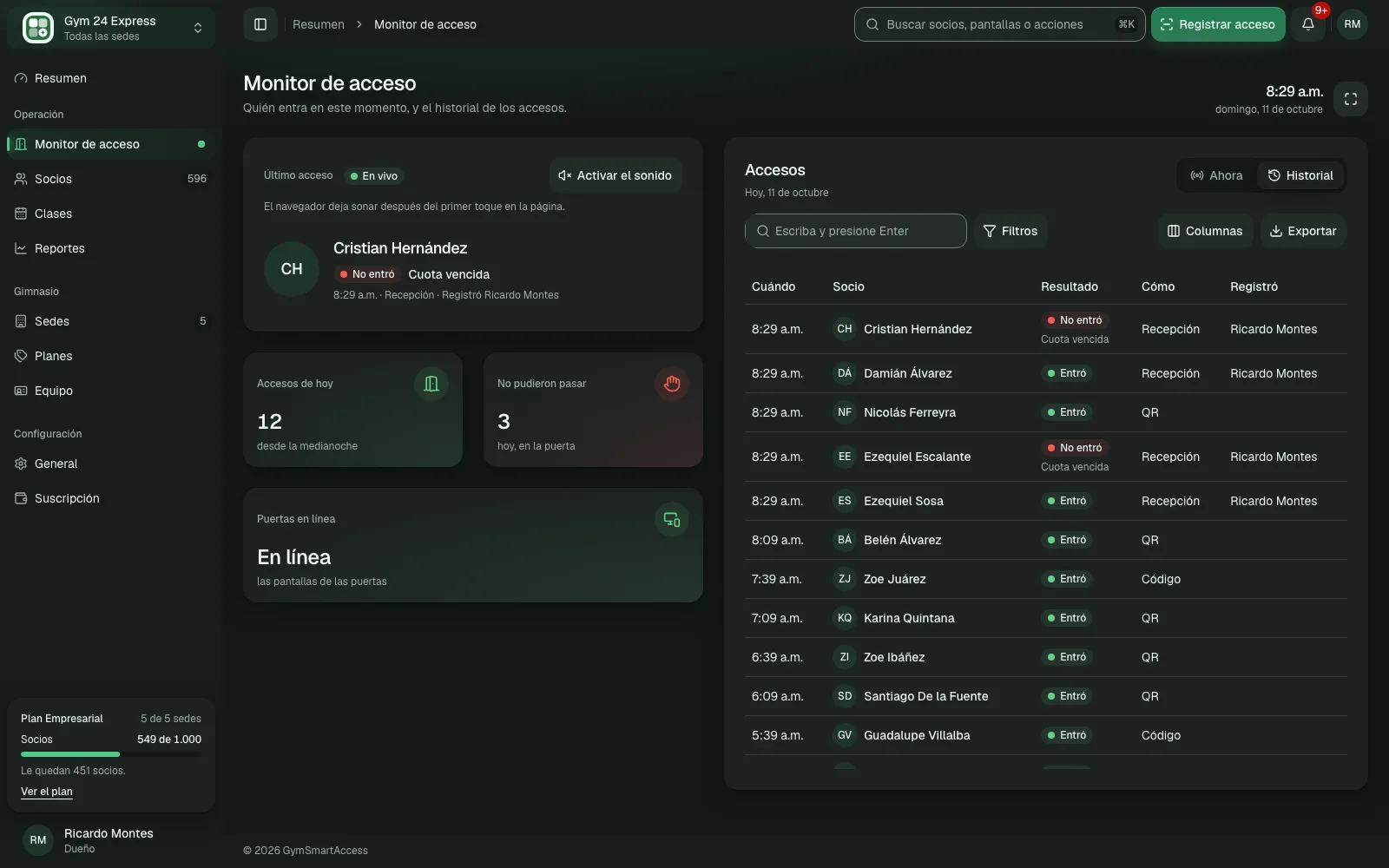
Task: Enter fullscreen monitor mode
Action: [1351, 99]
